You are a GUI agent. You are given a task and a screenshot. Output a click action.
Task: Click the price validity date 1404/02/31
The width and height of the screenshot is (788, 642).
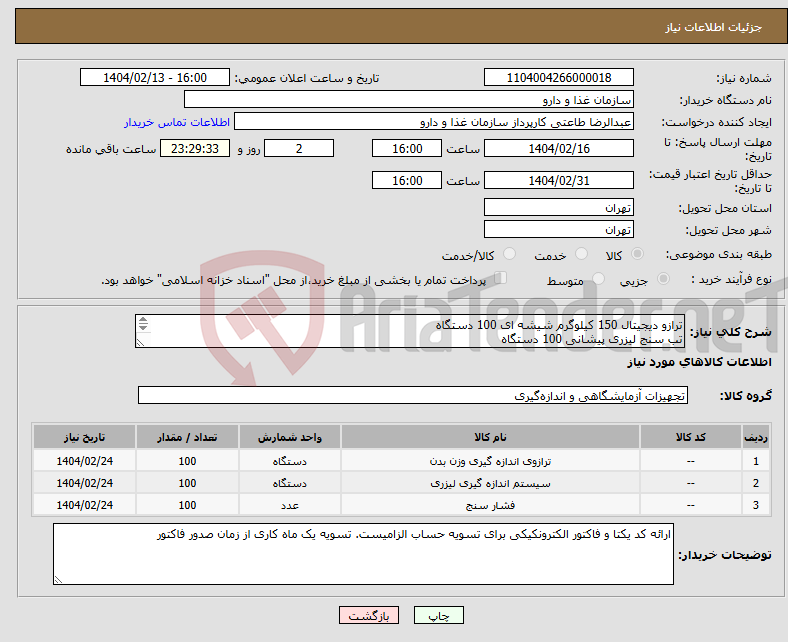558,180
